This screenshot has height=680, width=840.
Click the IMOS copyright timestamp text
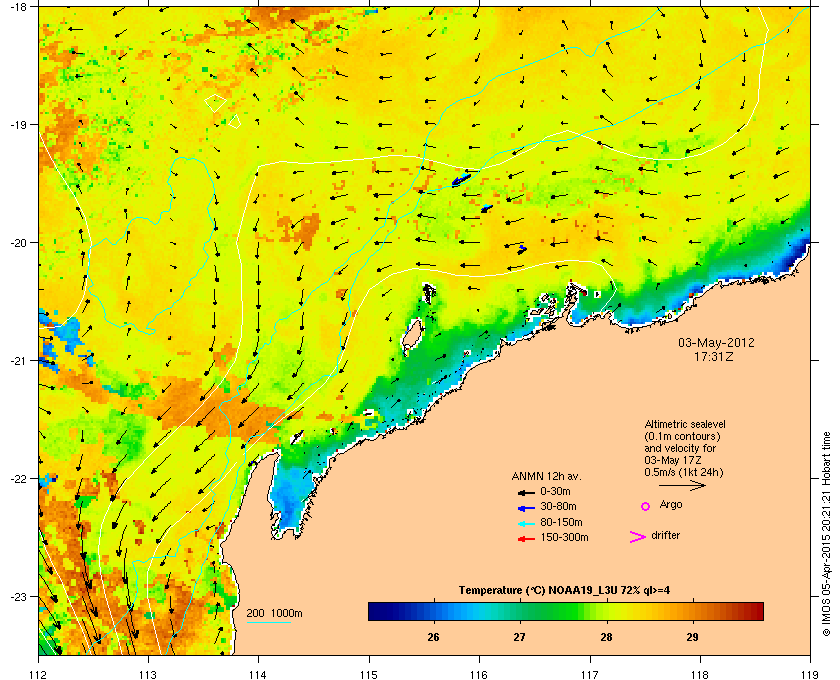[826, 535]
